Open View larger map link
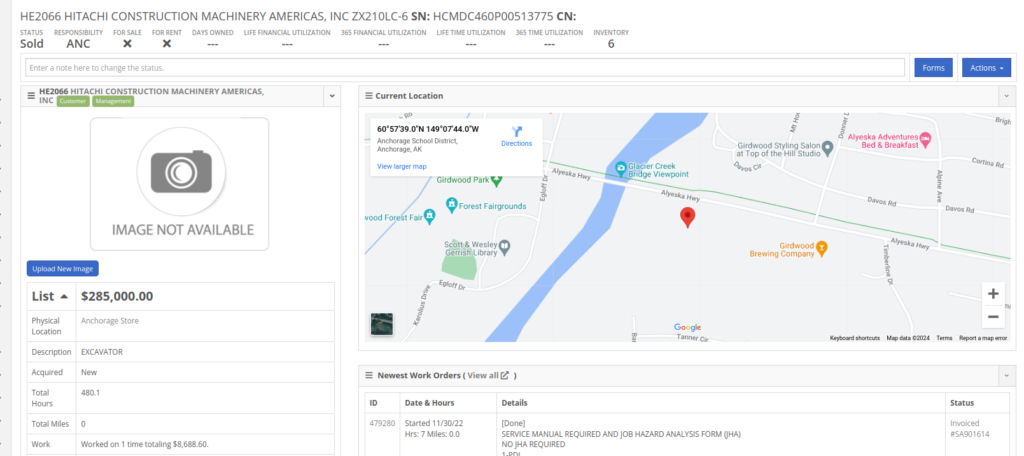 [x=402, y=167]
